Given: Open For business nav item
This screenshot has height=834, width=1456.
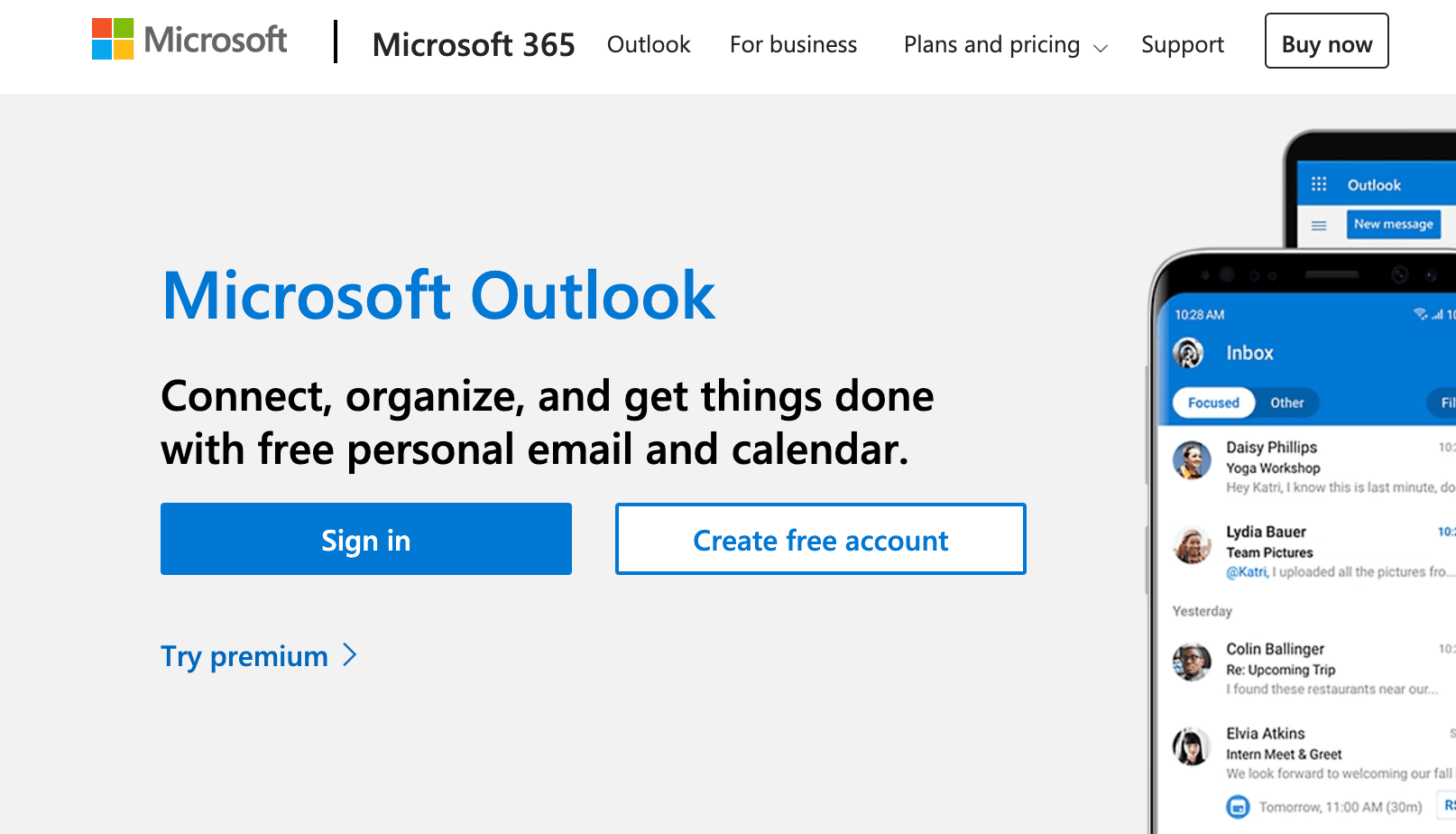Looking at the screenshot, I should point(793,44).
